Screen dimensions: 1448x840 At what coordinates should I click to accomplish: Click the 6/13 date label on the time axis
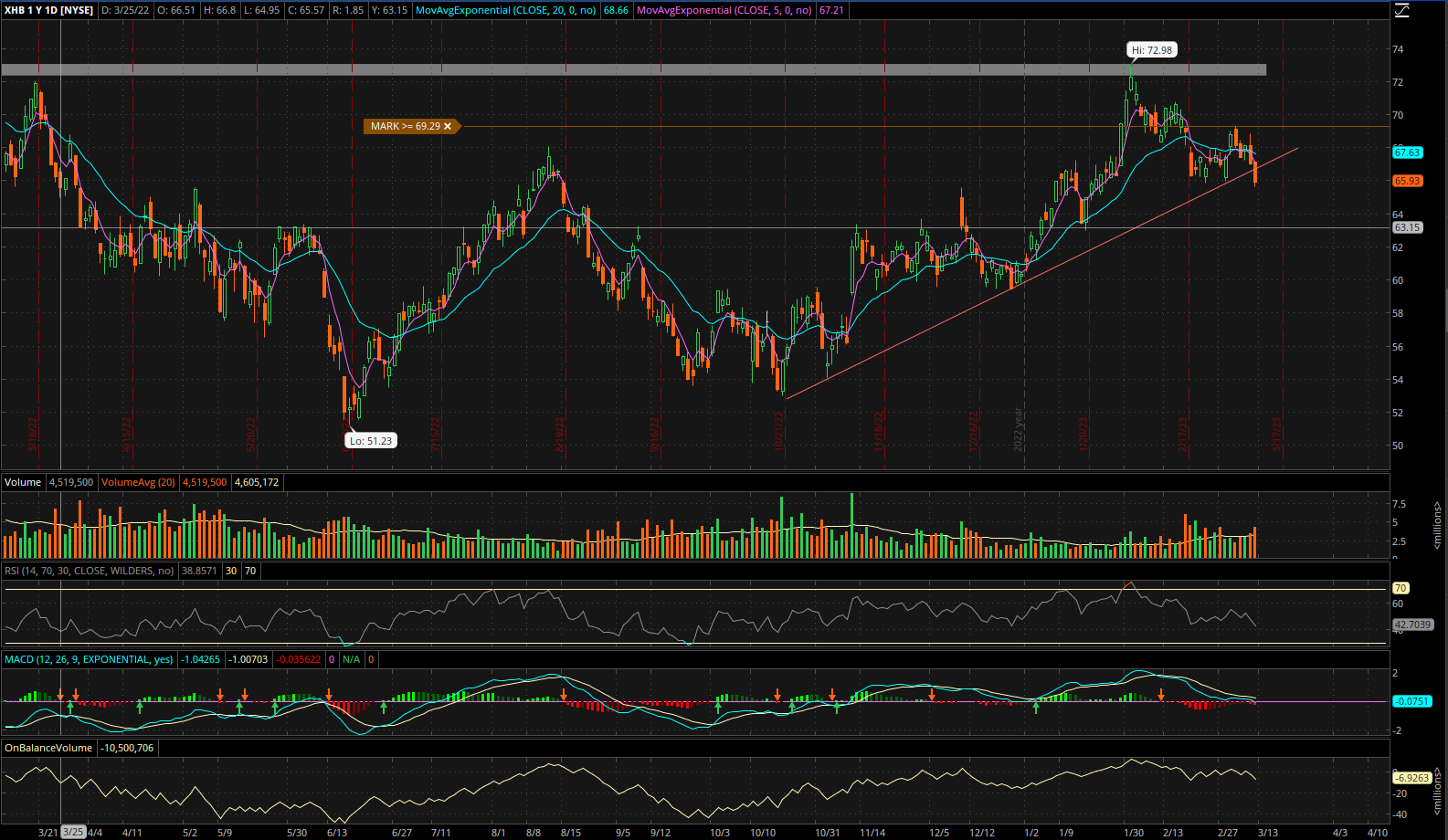337,833
